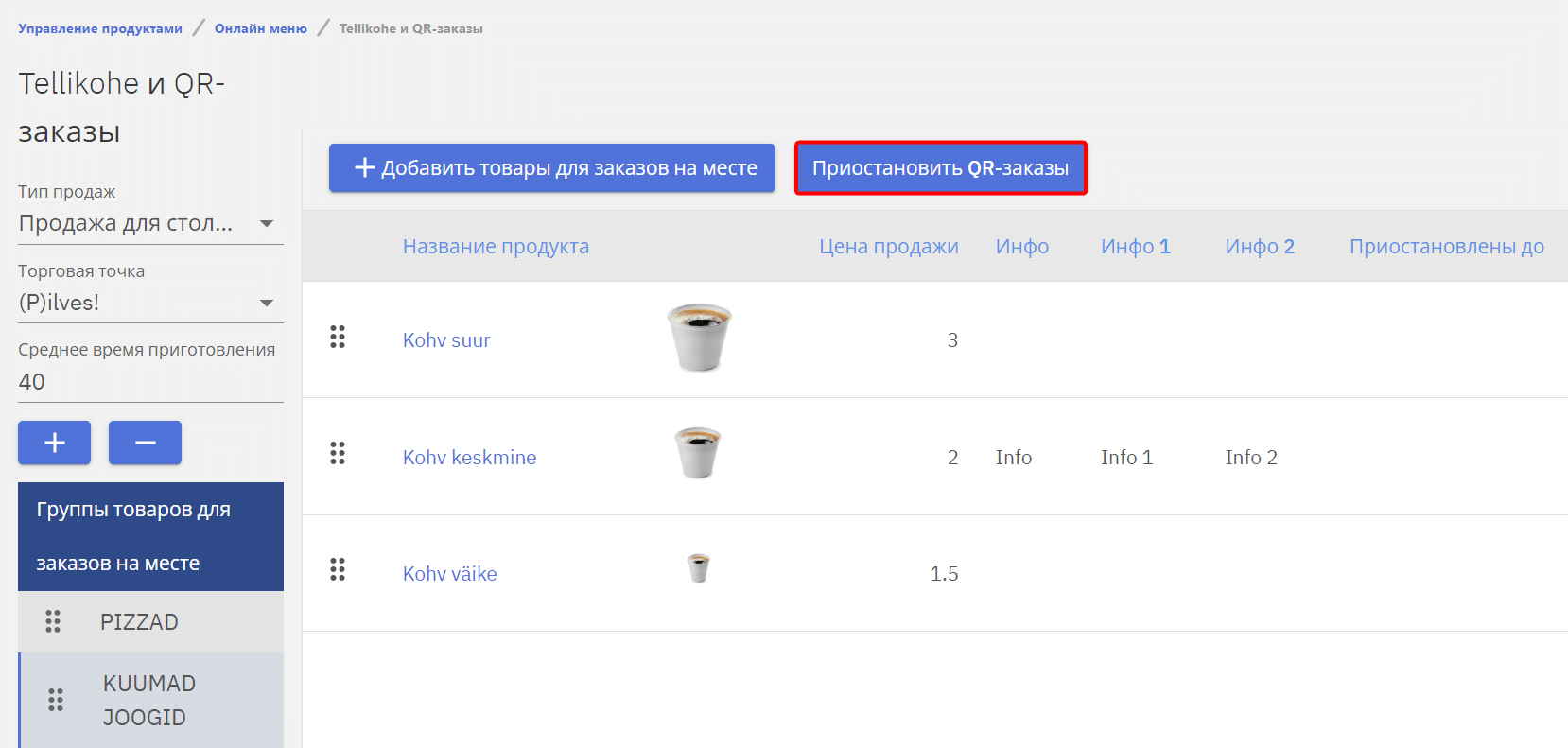Viewport: 1568px width, 748px height.
Task: Select the PIZZAD product group
Action: click(x=139, y=622)
